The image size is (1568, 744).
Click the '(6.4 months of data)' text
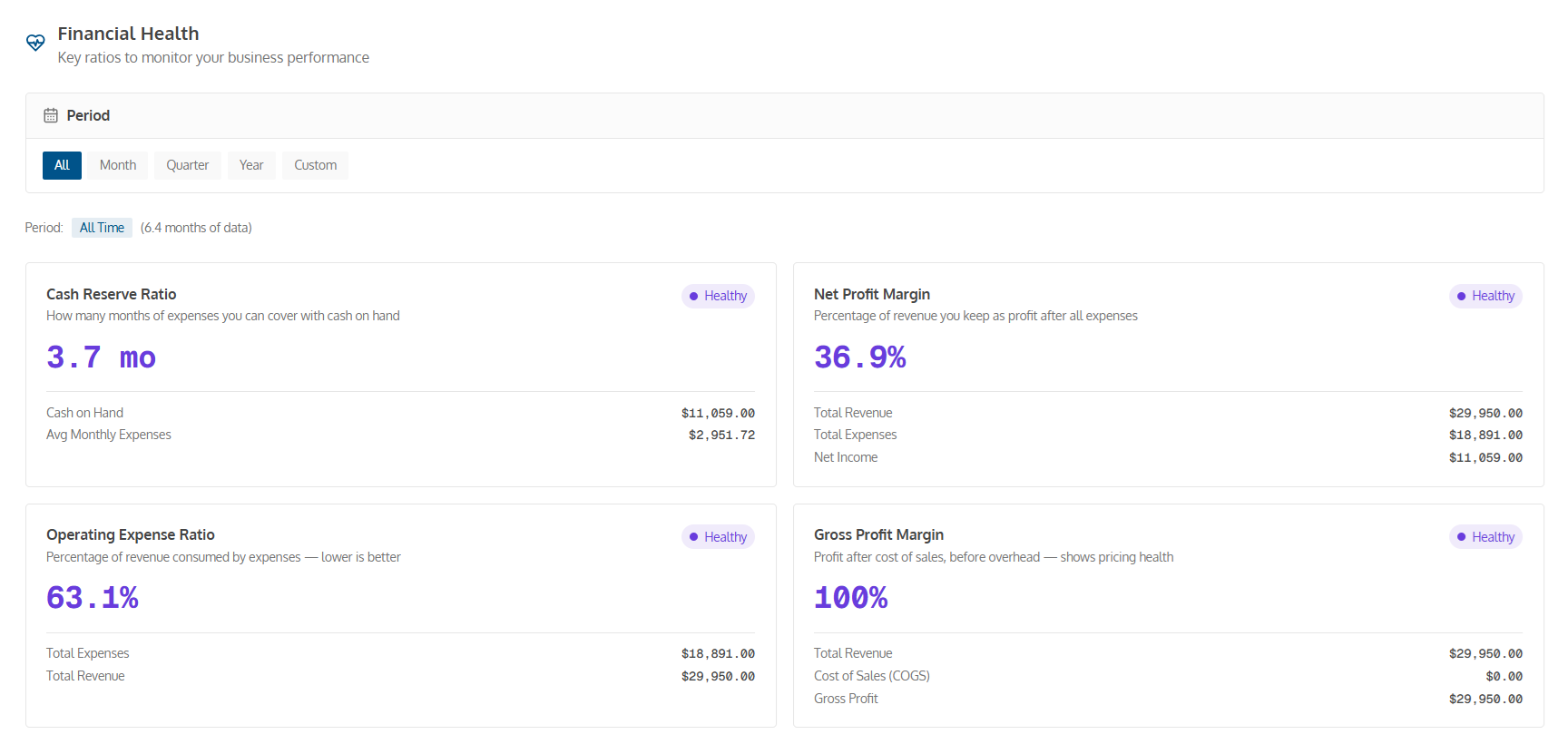click(196, 228)
